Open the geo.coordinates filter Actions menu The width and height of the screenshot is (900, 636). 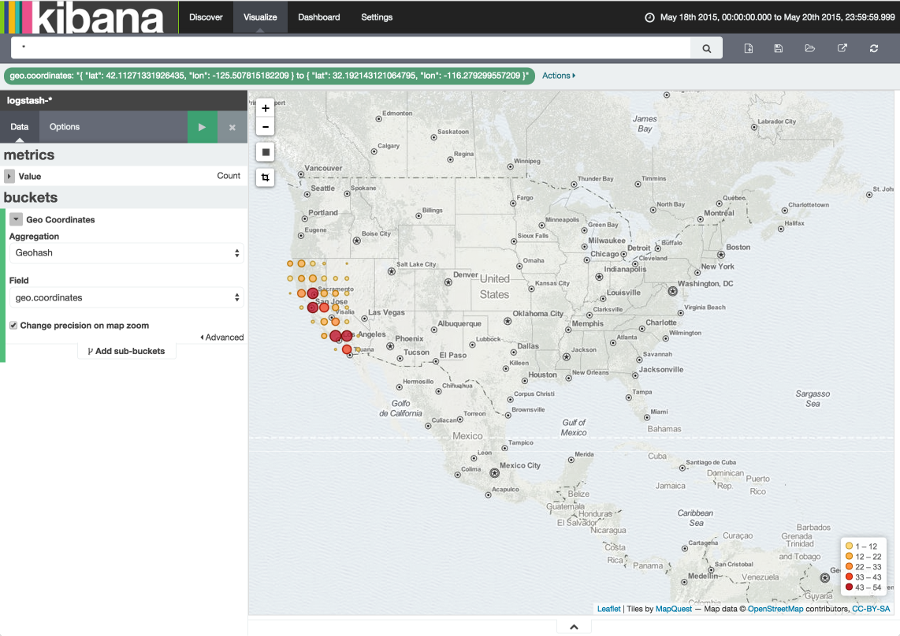click(x=558, y=74)
